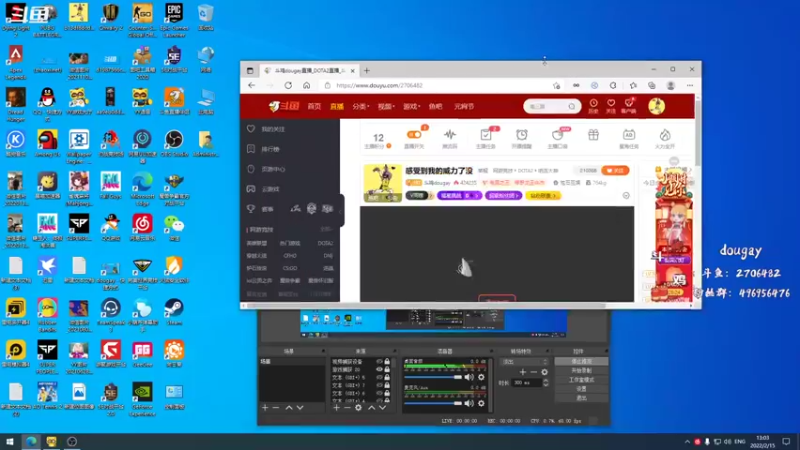Switch to the Douyu stream browser tab
The width and height of the screenshot is (800, 450).
pos(309,70)
